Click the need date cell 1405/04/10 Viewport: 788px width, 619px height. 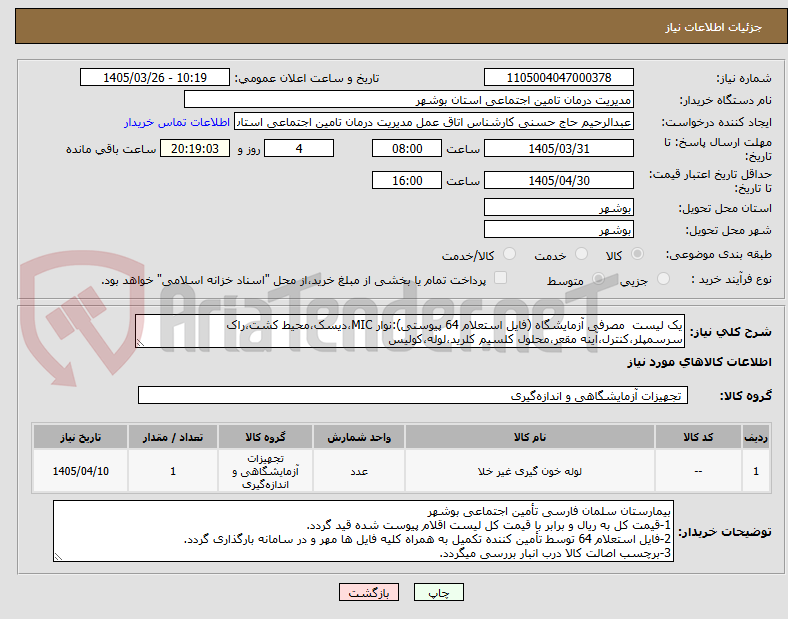tap(80, 471)
